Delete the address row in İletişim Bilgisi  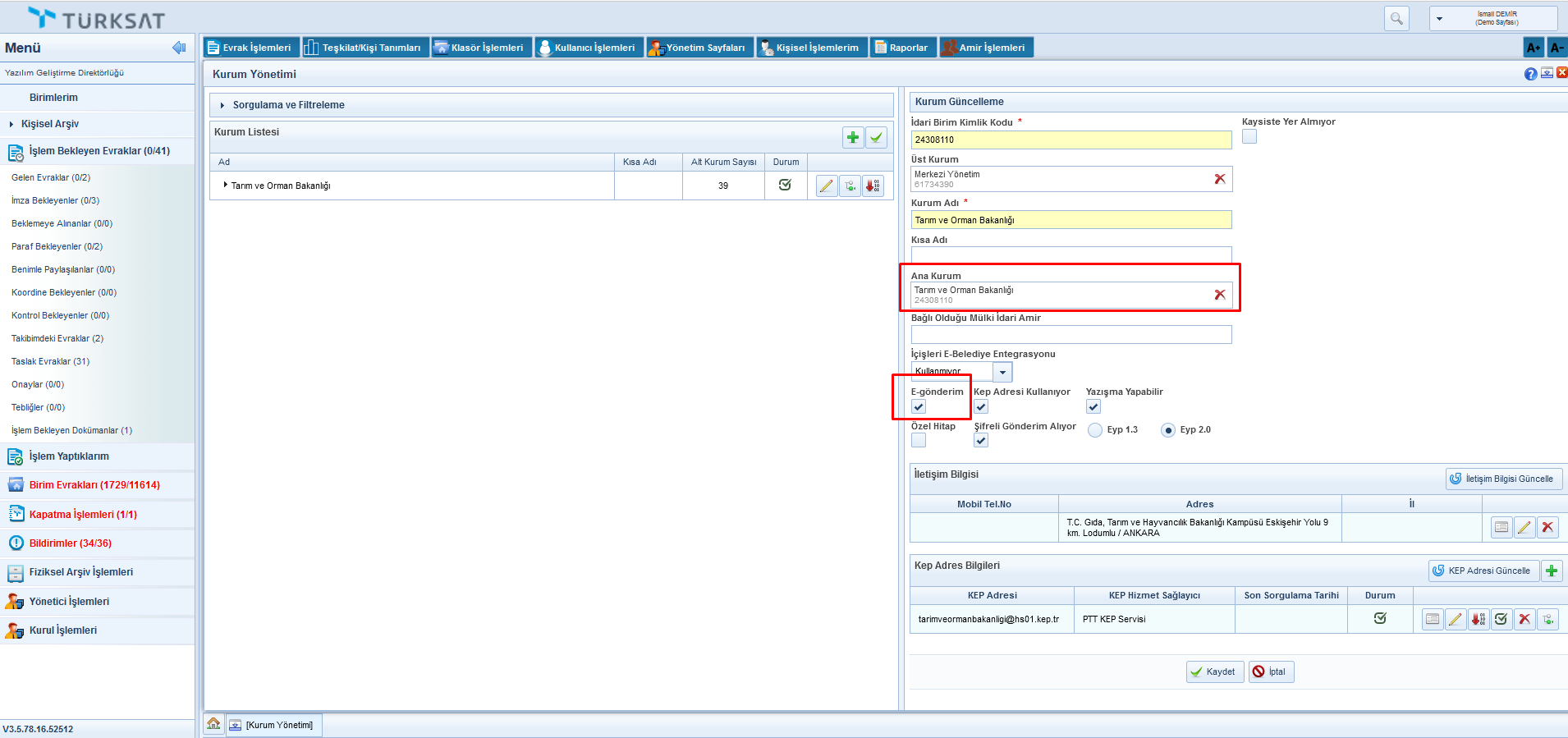point(1547,527)
